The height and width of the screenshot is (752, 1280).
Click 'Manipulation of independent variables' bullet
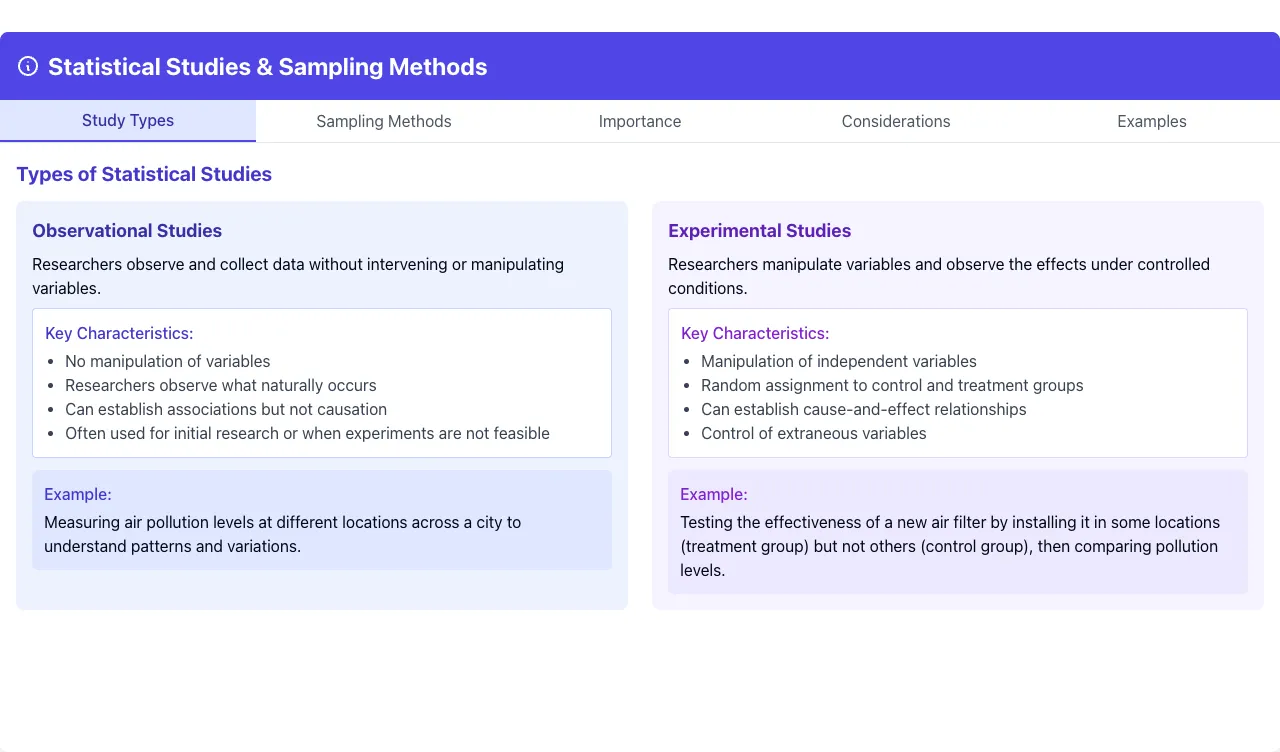839,361
